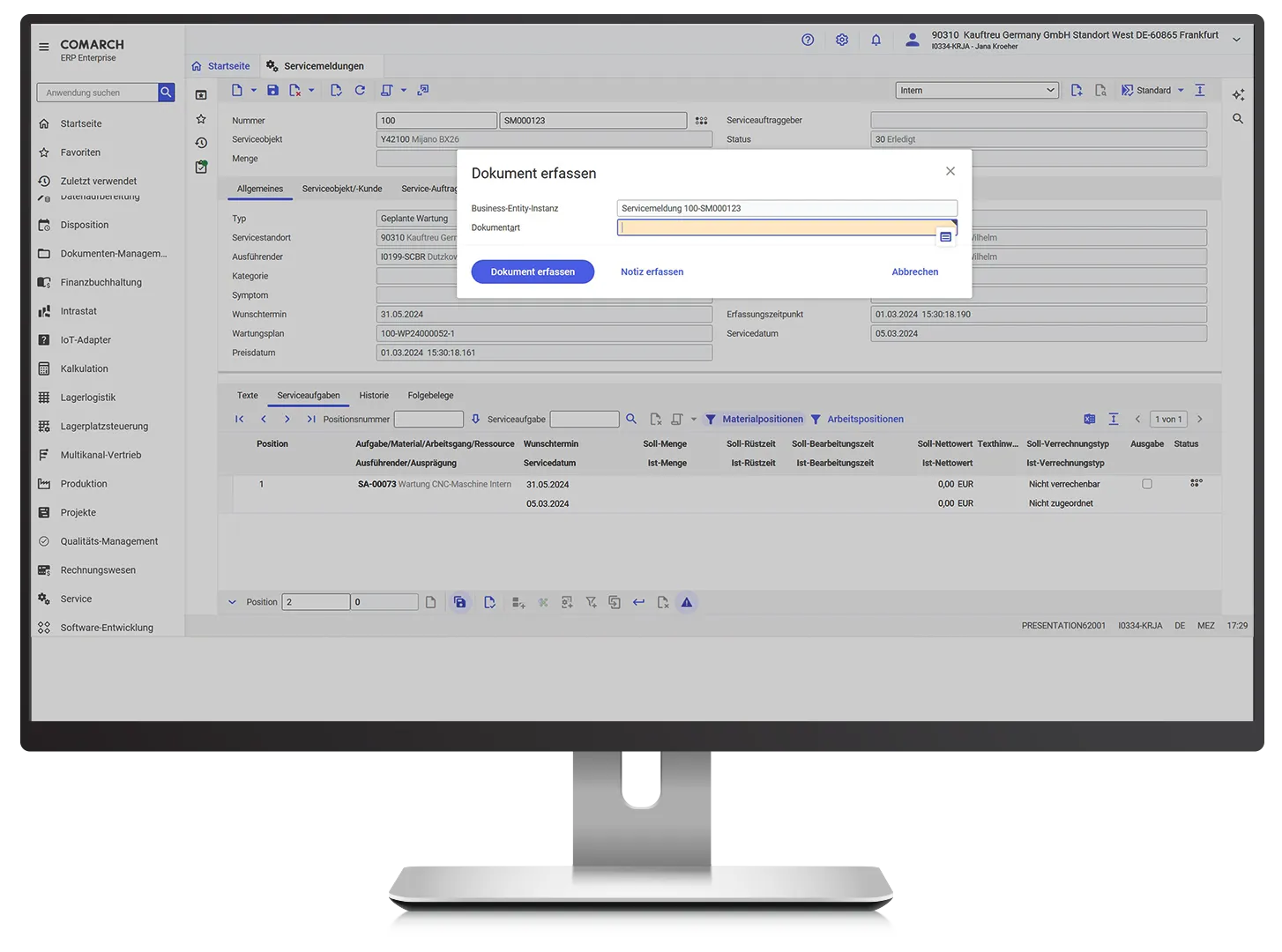The image size is (1282, 952).
Task: Toggle the Ausgabe checkbox in position 1
Action: pos(1147,484)
